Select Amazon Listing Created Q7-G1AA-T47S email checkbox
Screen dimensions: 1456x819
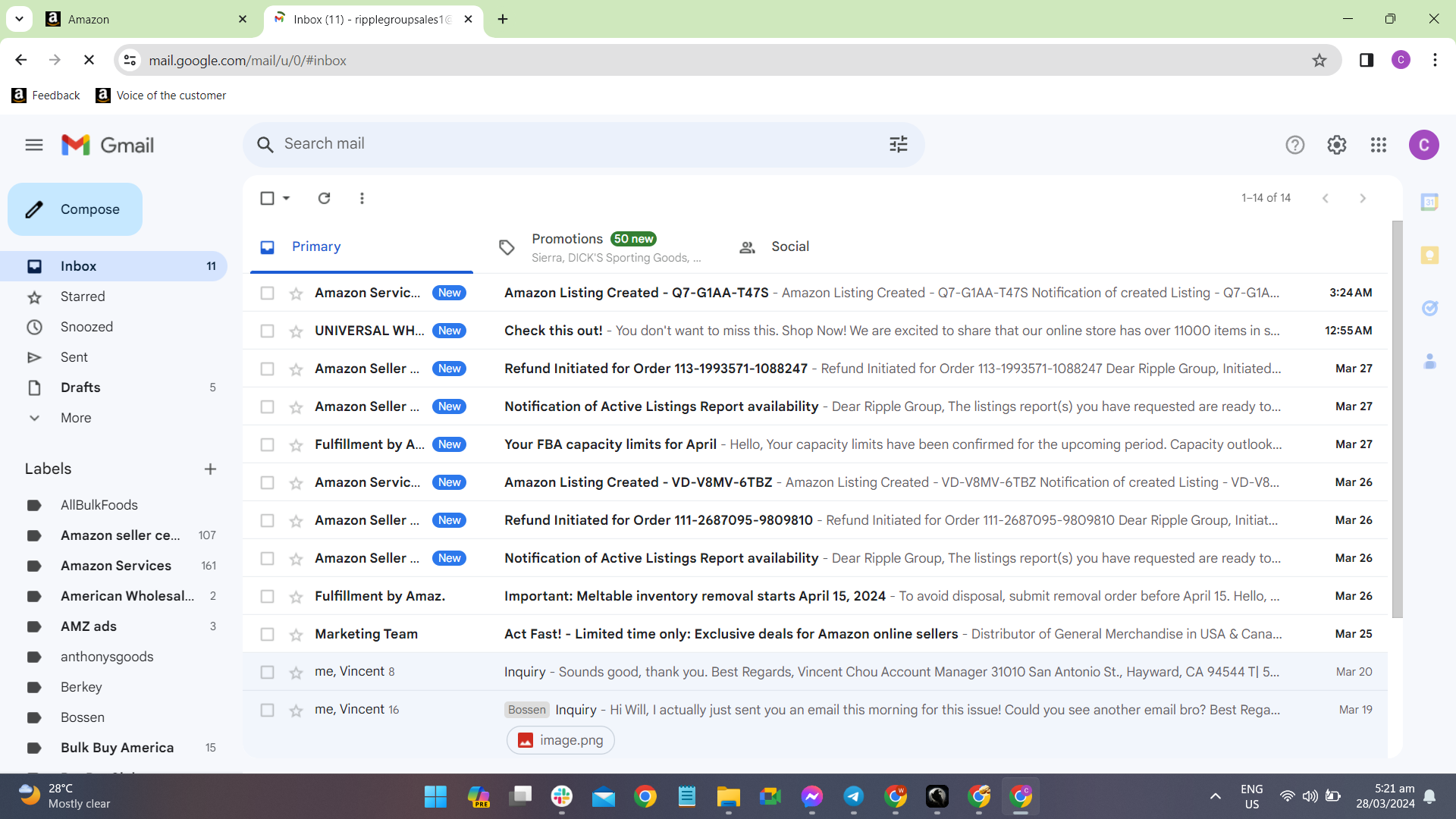(x=267, y=293)
